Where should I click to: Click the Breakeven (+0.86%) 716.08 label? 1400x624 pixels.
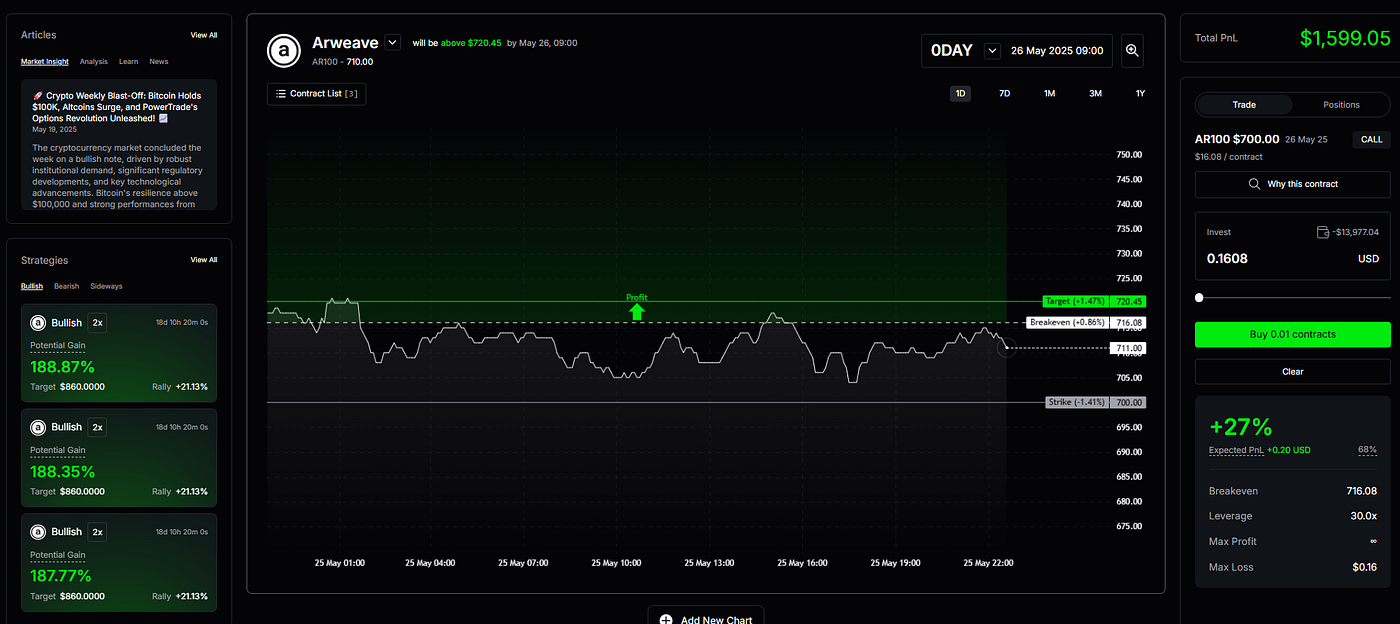point(1086,323)
